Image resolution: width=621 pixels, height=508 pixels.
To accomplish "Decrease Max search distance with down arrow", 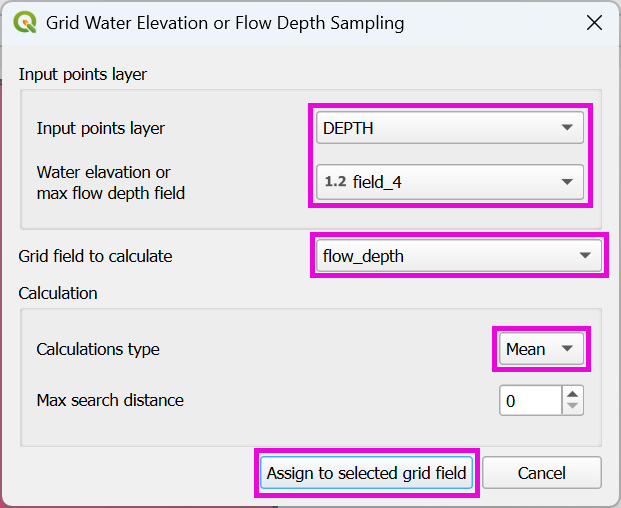I will coord(572,407).
